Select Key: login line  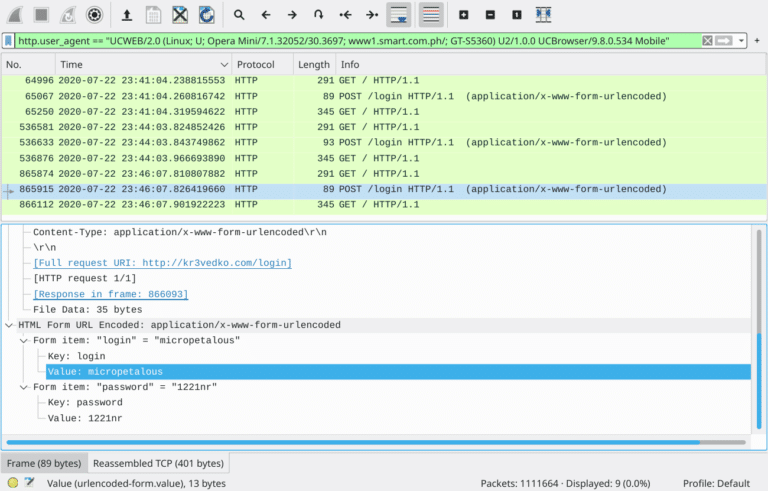[76, 356]
